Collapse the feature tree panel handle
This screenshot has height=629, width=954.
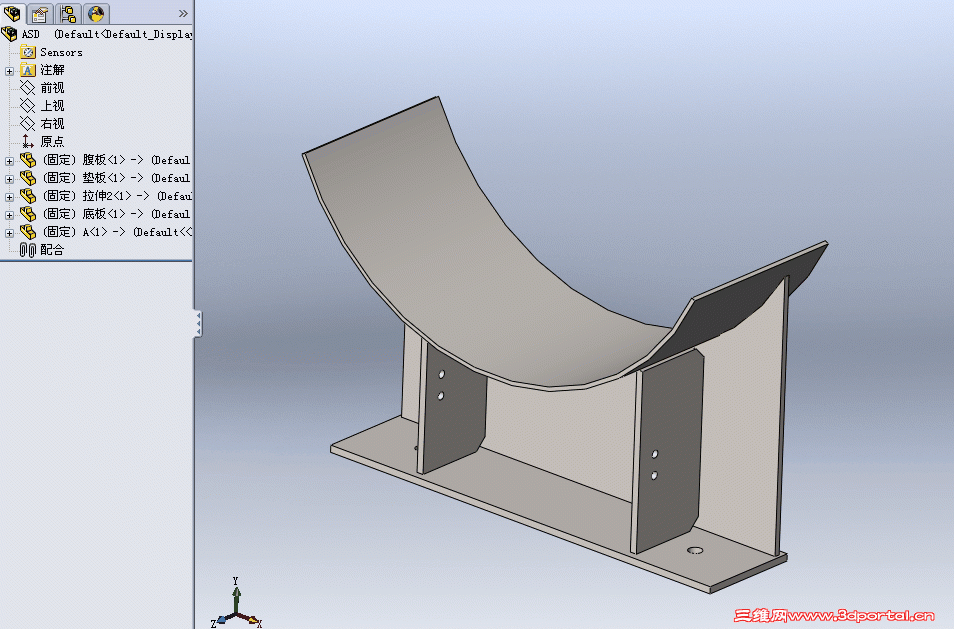[198, 323]
